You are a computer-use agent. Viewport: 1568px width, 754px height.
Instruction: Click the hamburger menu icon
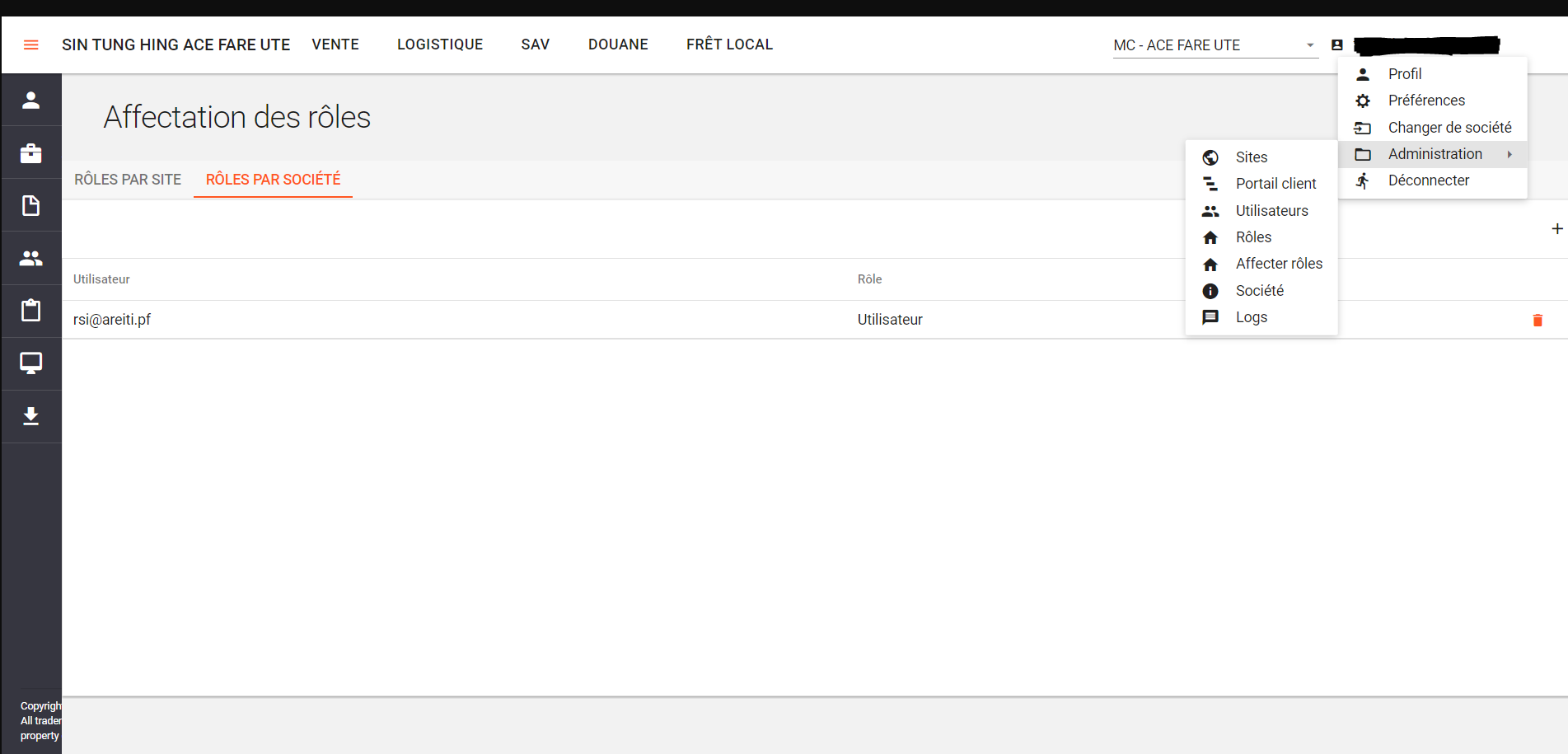(31, 44)
